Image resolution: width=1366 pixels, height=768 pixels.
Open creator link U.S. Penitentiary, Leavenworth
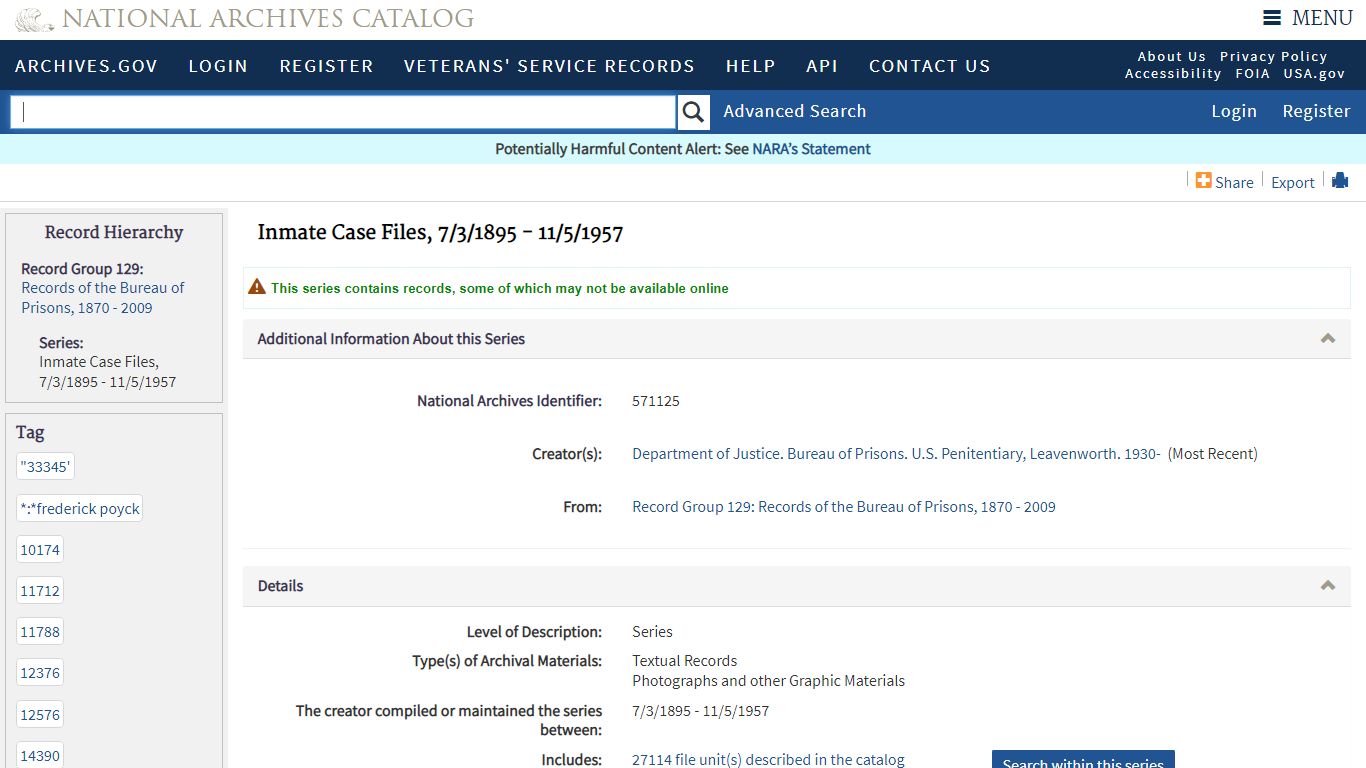[896, 454]
